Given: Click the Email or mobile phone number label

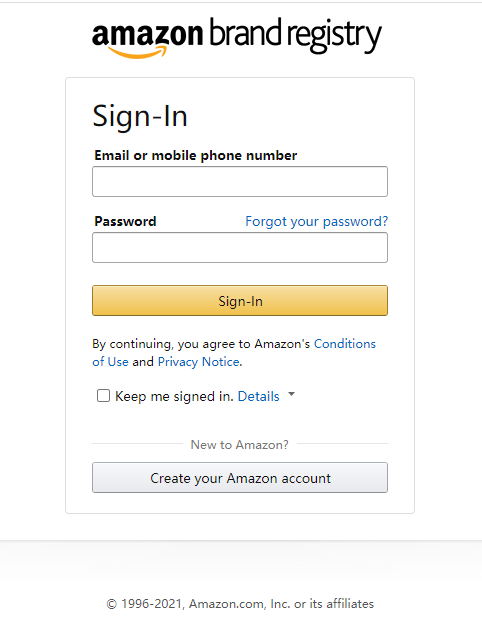Looking at the screenshot, I should click(196, 155).
